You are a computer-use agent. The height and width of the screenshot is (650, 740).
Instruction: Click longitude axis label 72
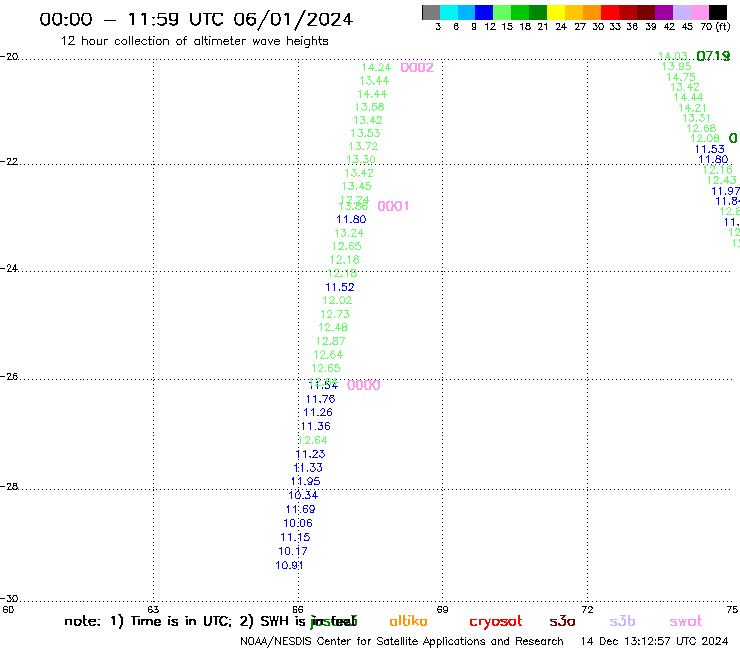pyautogui.click(x=588, y=609)
